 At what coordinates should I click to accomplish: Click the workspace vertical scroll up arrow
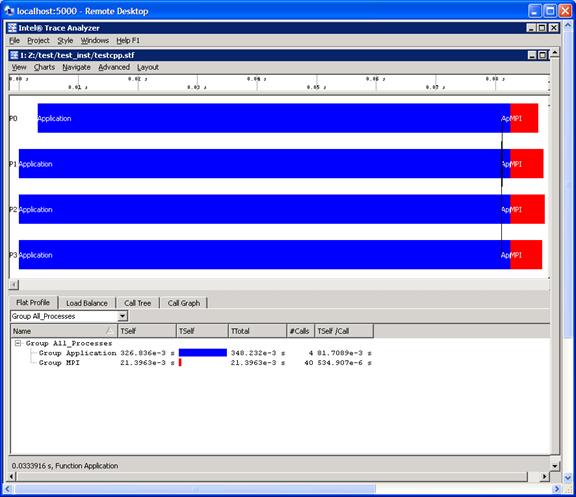point(555,53)
